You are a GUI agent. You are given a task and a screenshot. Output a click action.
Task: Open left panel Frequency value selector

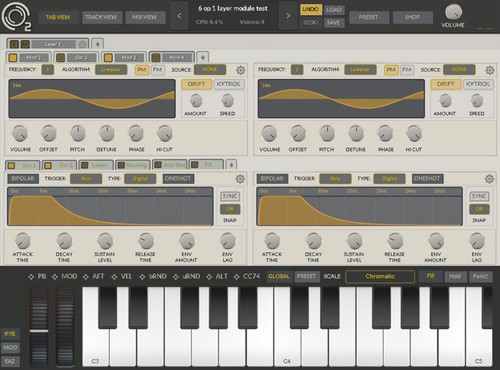48,70
